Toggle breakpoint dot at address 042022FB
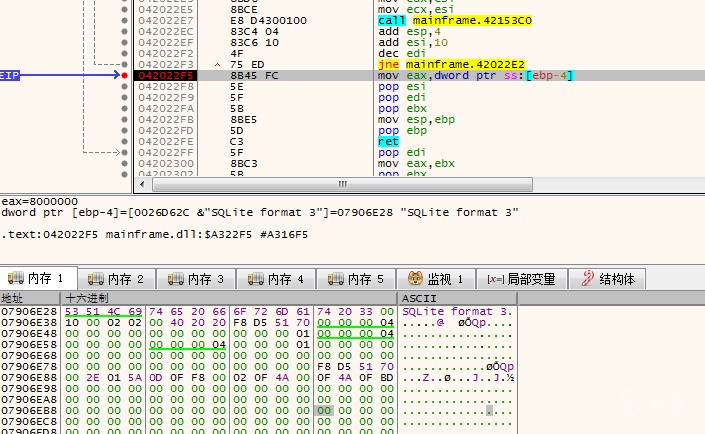The height and width of the screenshot is (434, 705). coord(125,120)
